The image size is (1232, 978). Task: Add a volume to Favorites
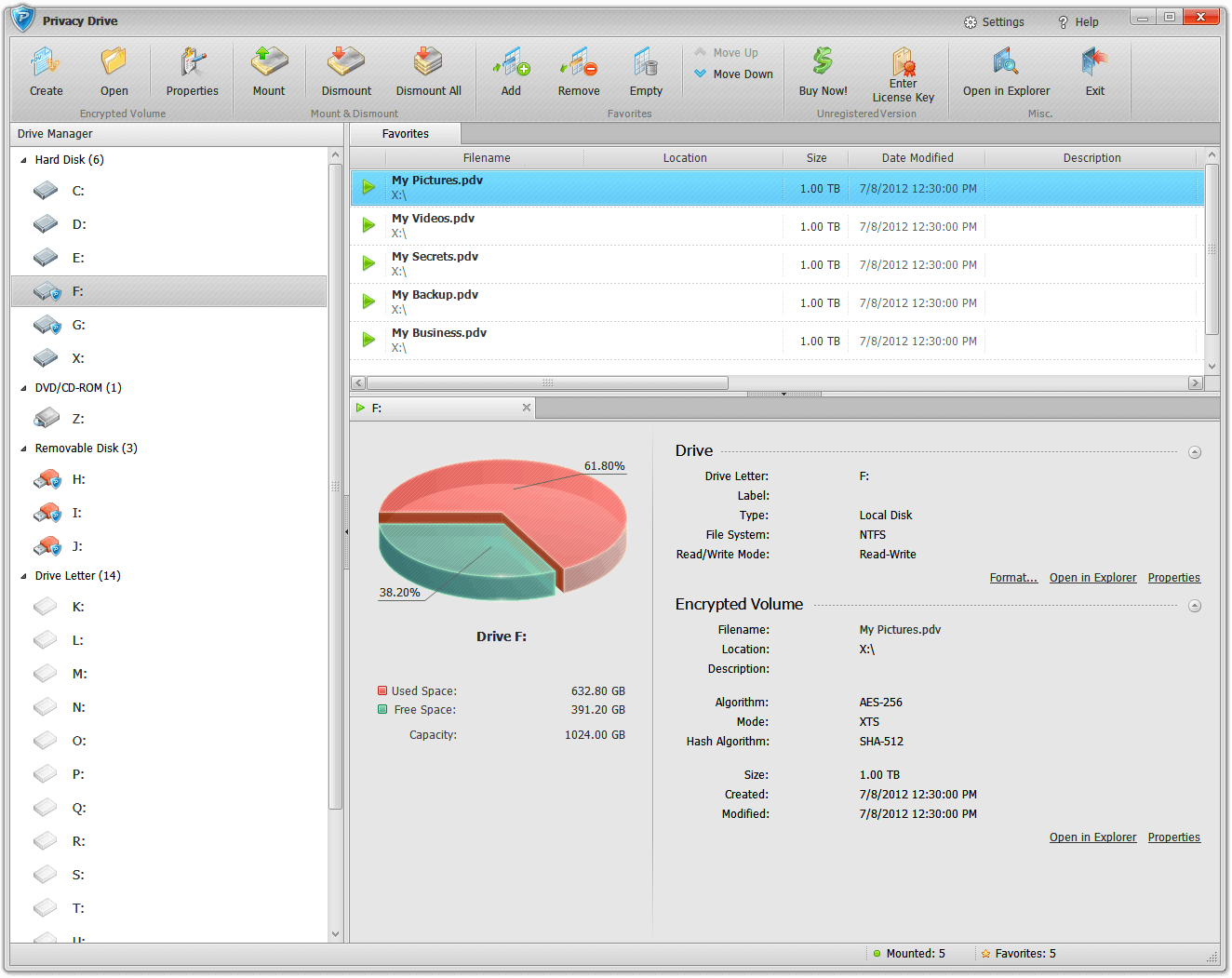pyautogui.click(x=511, y=70)
